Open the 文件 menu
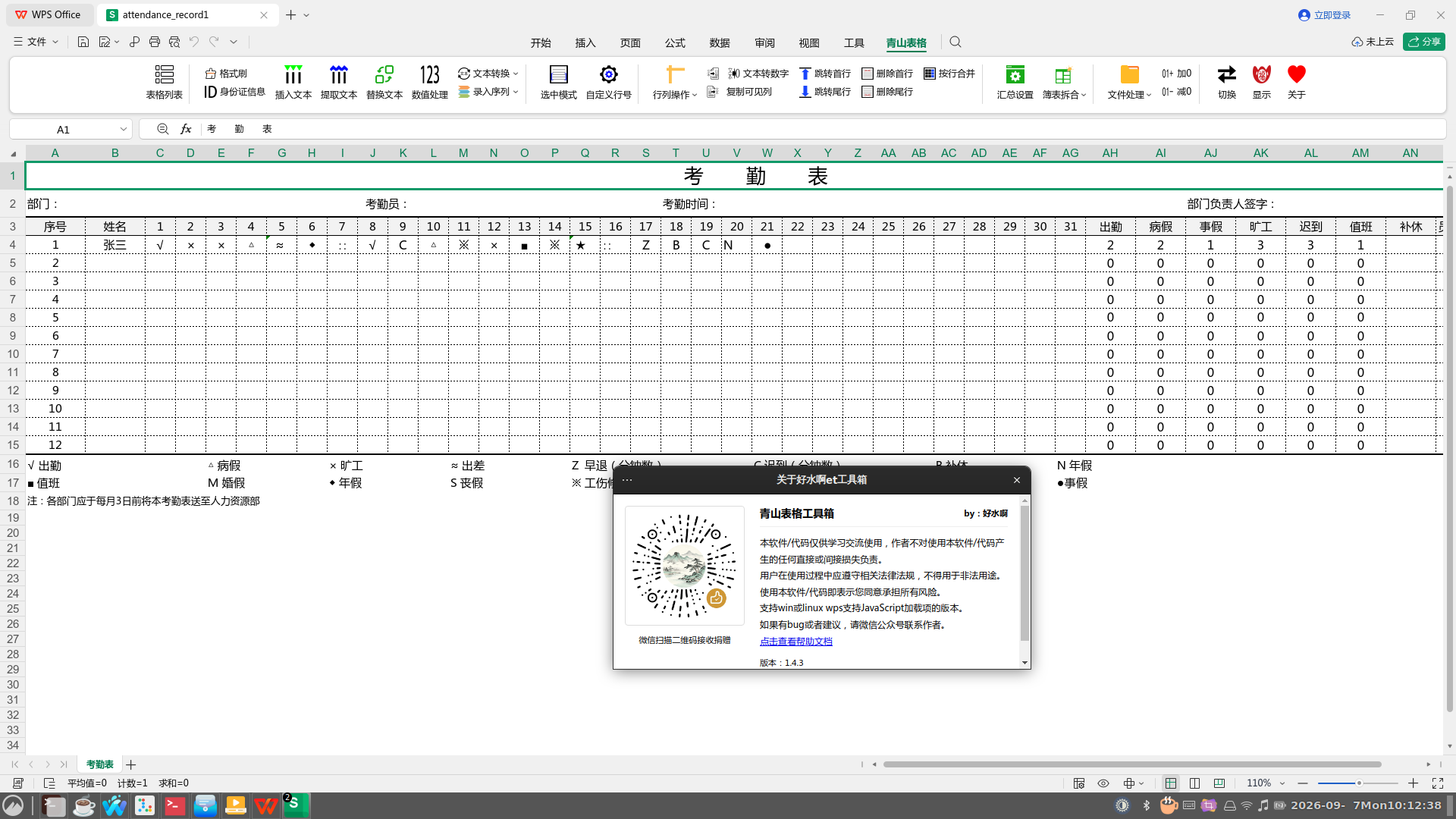Viewport: 1456px width, 819px height. (36, 42)
